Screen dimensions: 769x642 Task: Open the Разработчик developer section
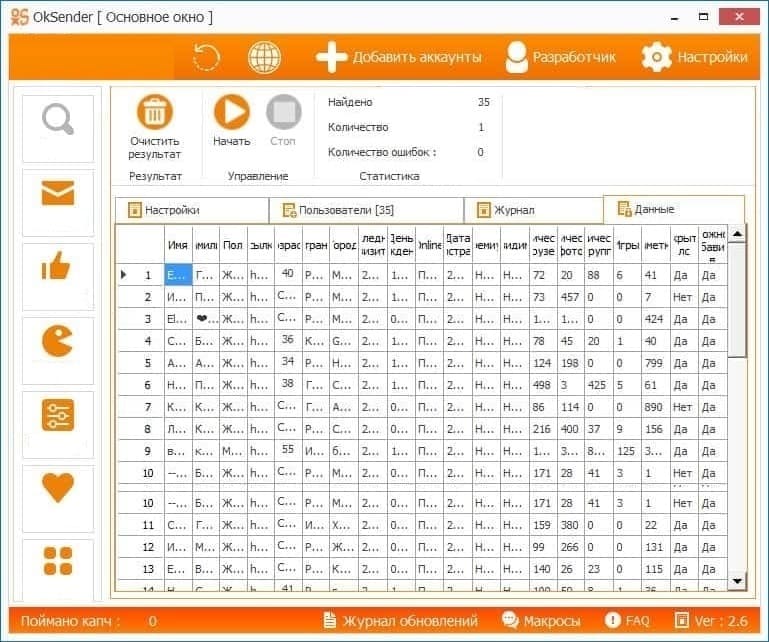tap(560, 57)
